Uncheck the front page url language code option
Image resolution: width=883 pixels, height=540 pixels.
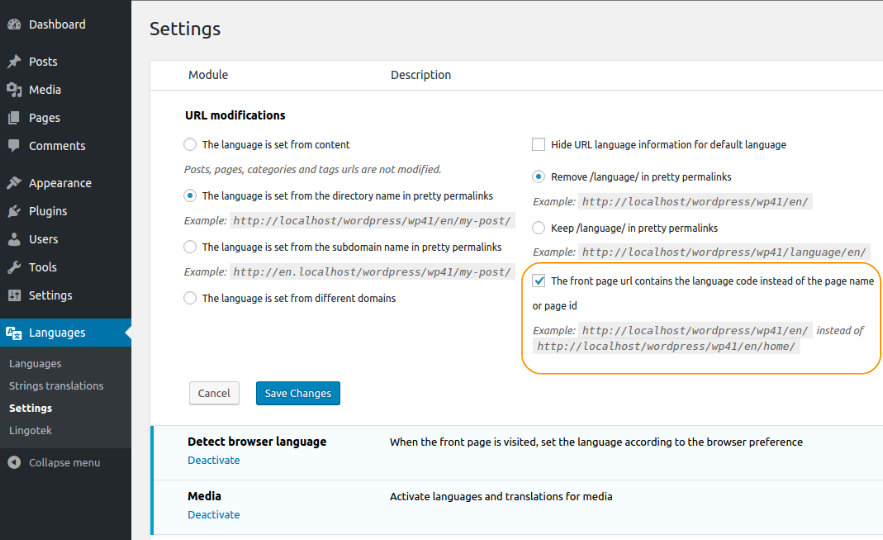coord(539,281)
